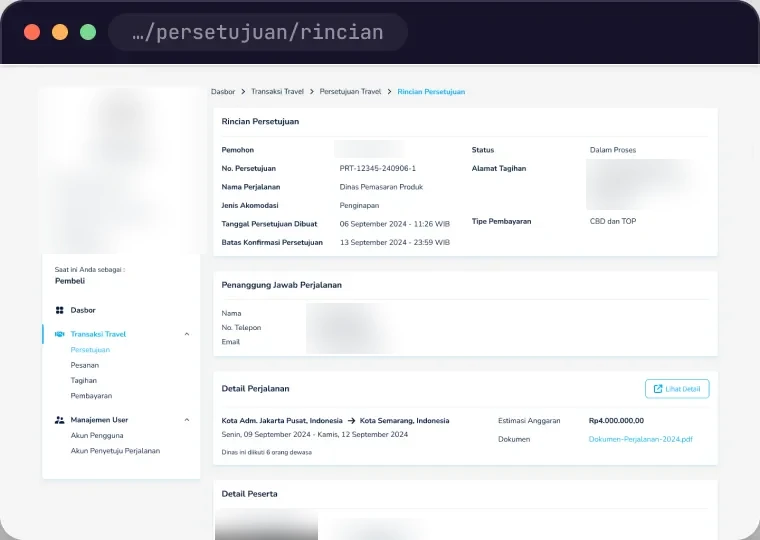Click the Dalam Proses status value
This screenshot has height=540, width=760.
613,150
